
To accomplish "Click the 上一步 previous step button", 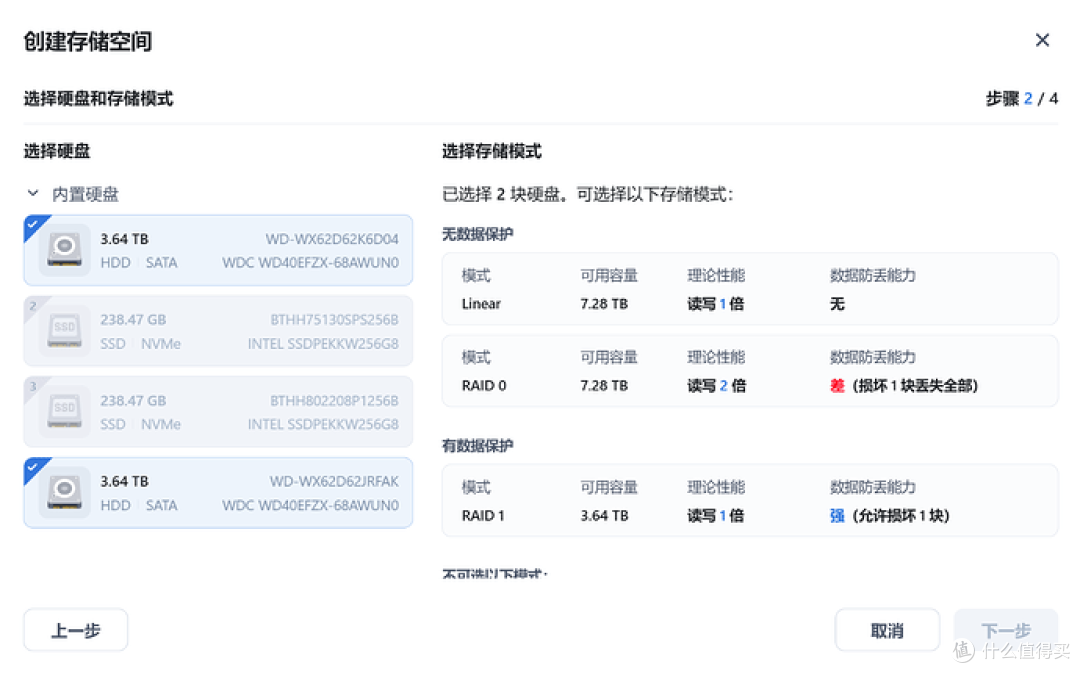I will coord(75,629).
